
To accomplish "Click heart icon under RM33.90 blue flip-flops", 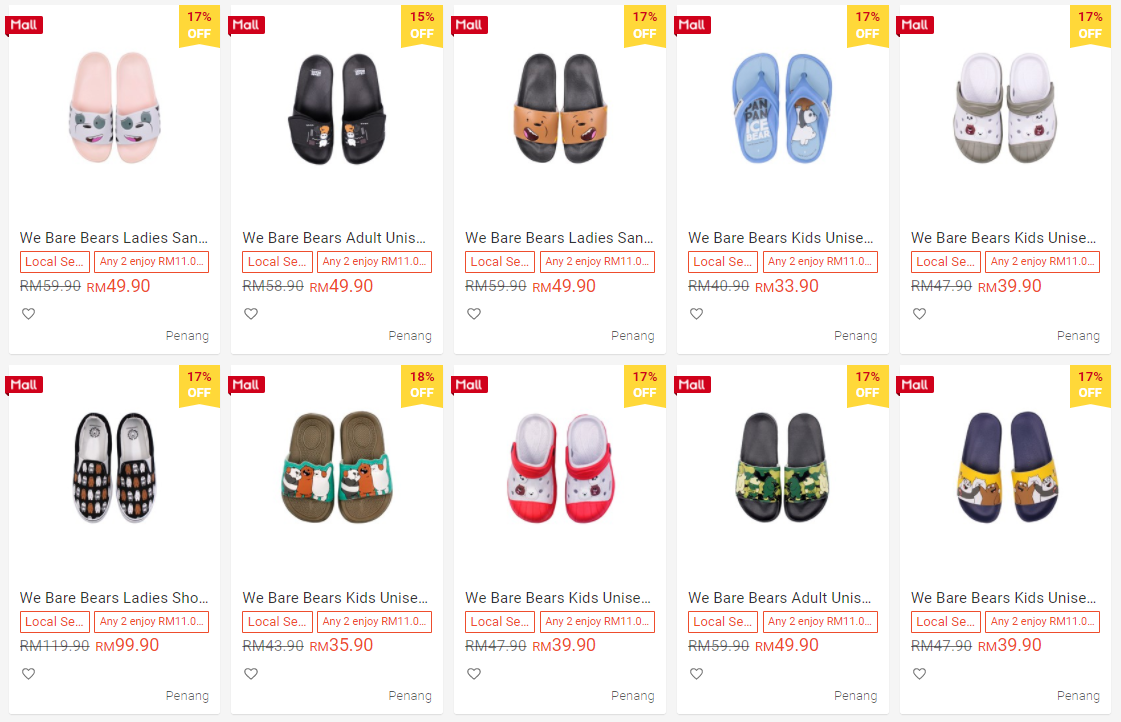I will 696,314.
